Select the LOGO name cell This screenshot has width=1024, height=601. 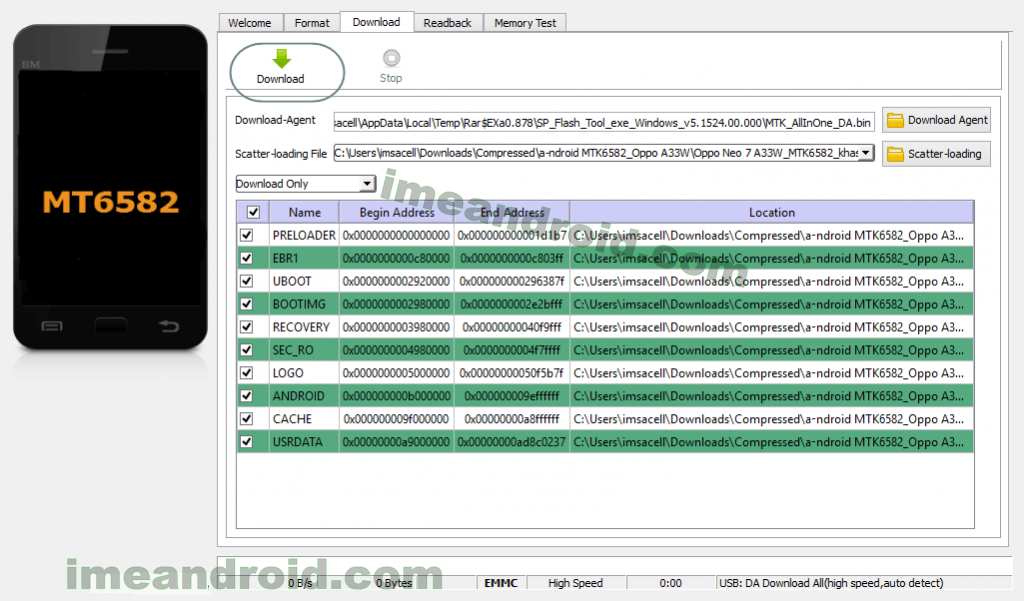click(x=304, y=373)
